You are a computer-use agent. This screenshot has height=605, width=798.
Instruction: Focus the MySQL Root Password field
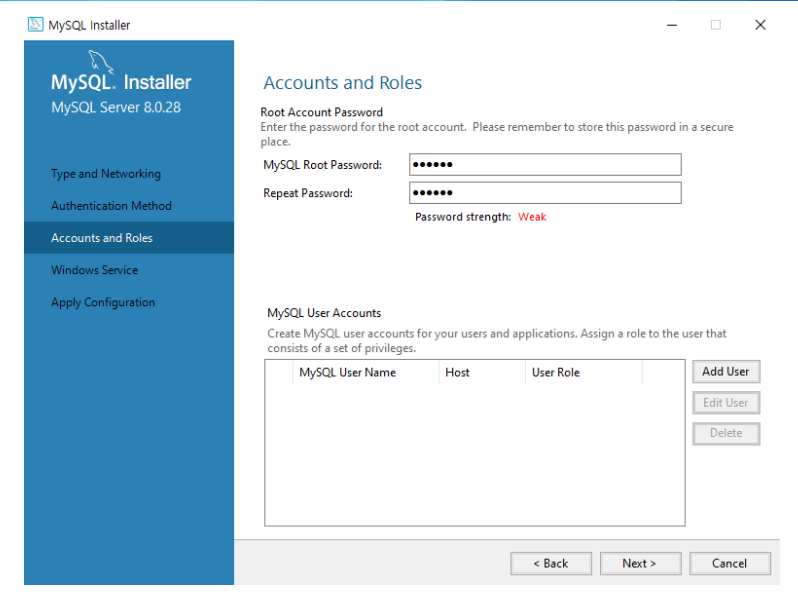pyautogui.click(x=545, y=164)
